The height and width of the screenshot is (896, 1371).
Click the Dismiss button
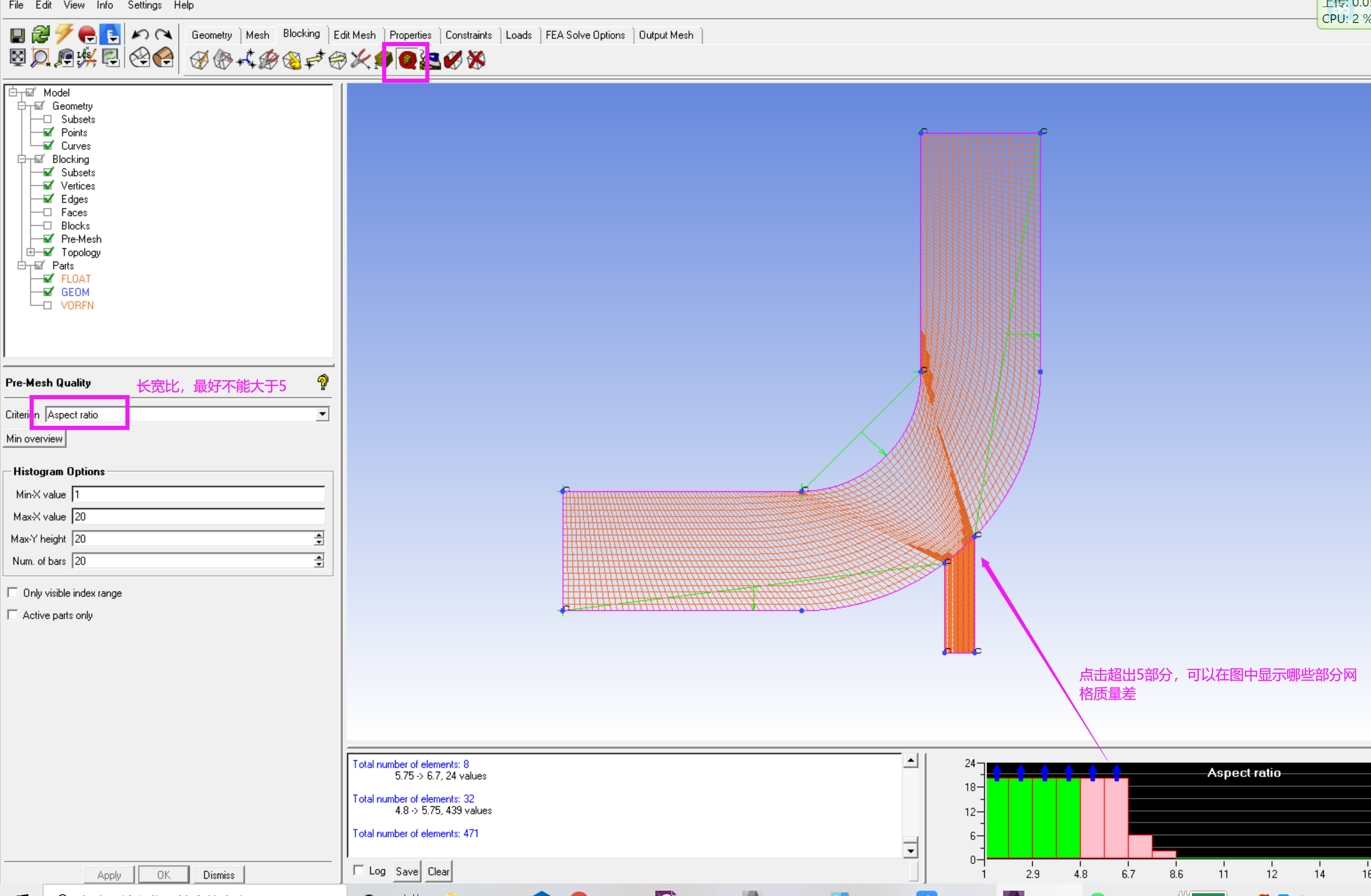coord(218,874)
